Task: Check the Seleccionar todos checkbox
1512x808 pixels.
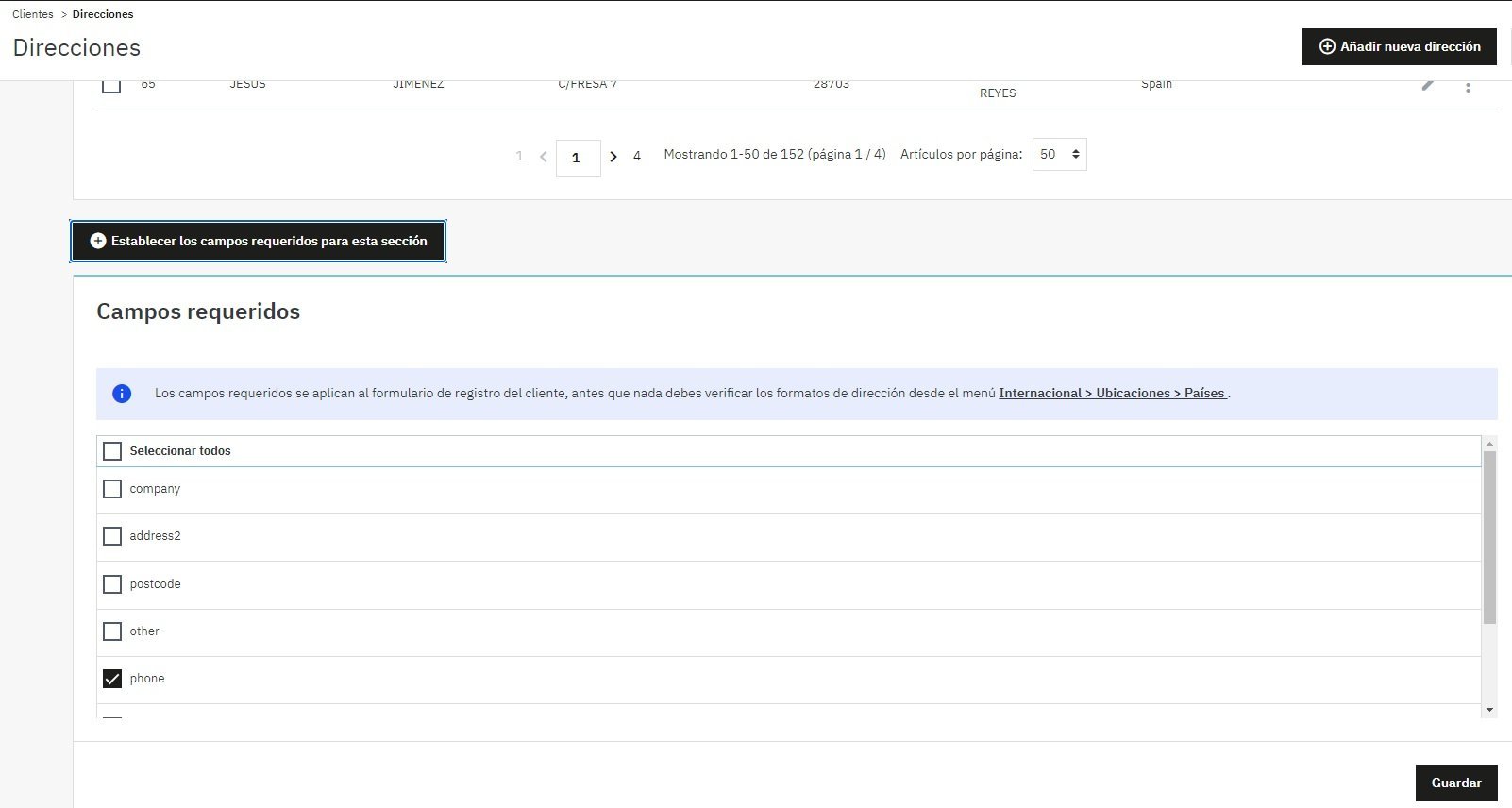Action: point(112,451)
